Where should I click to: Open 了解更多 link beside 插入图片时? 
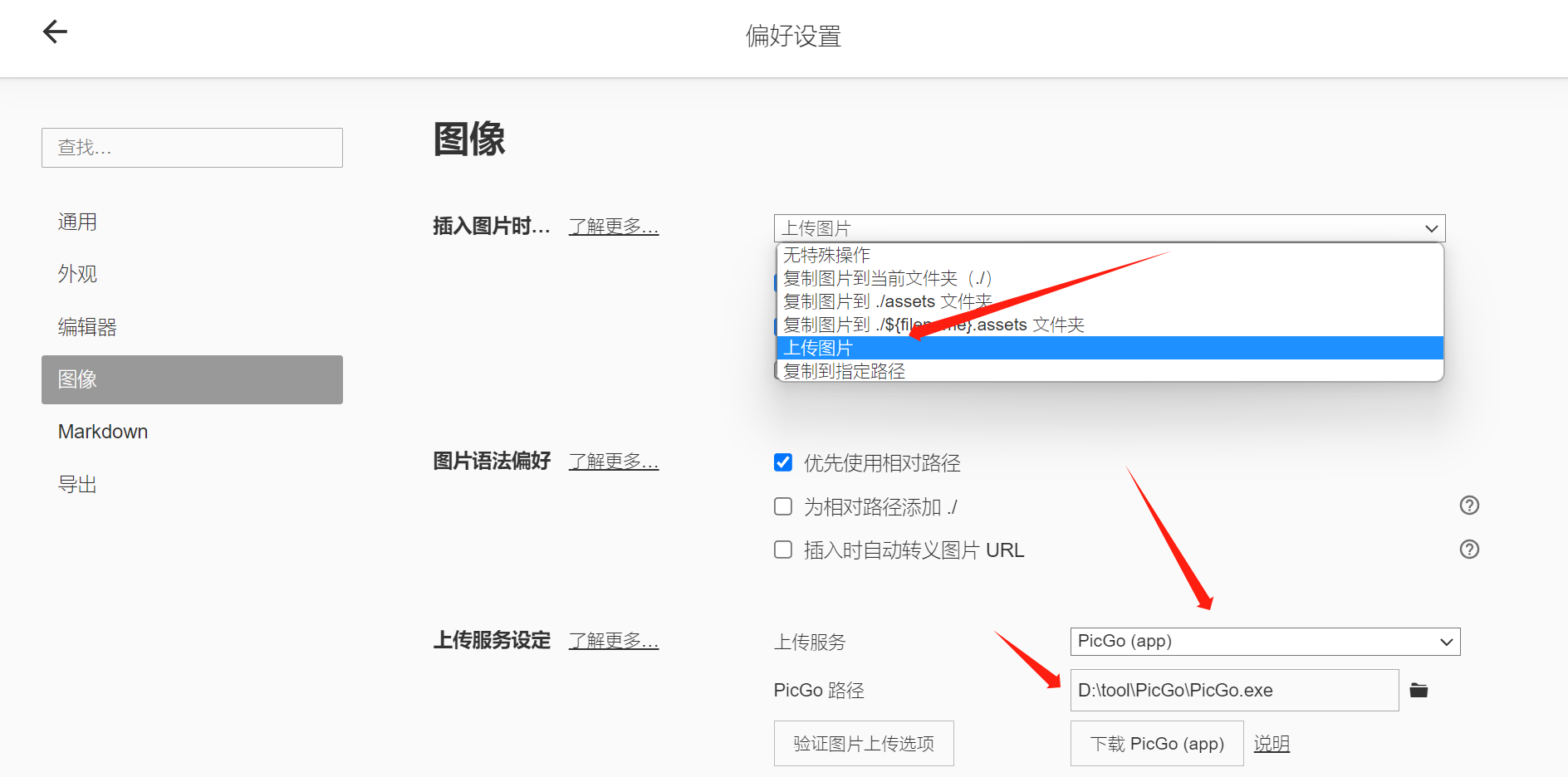[614, 226]
